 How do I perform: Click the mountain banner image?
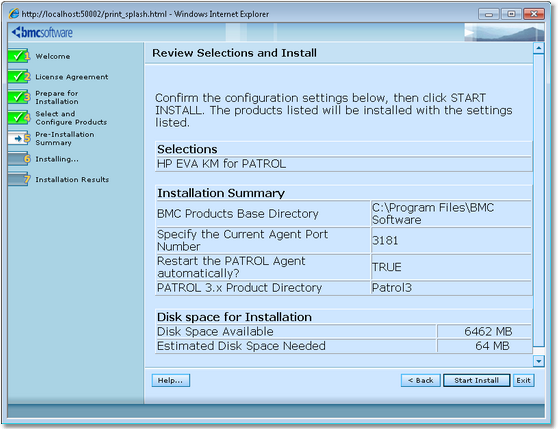(x=504, y=32)
